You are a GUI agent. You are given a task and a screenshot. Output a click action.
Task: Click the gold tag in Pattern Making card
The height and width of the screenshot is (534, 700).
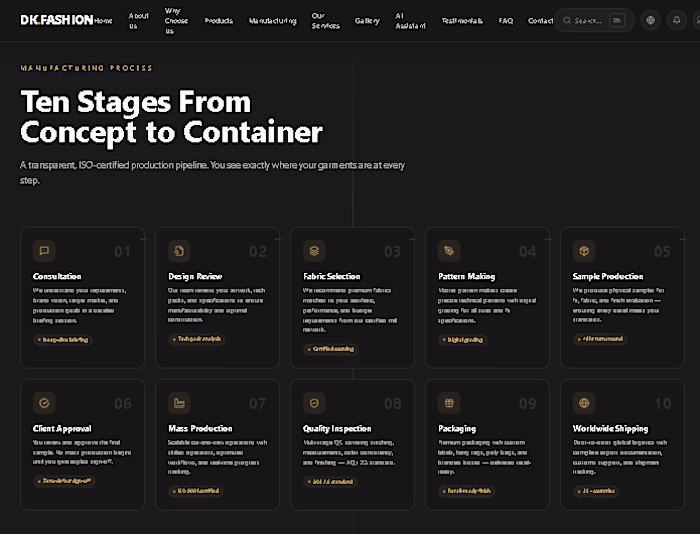click(x=463, y=340)
